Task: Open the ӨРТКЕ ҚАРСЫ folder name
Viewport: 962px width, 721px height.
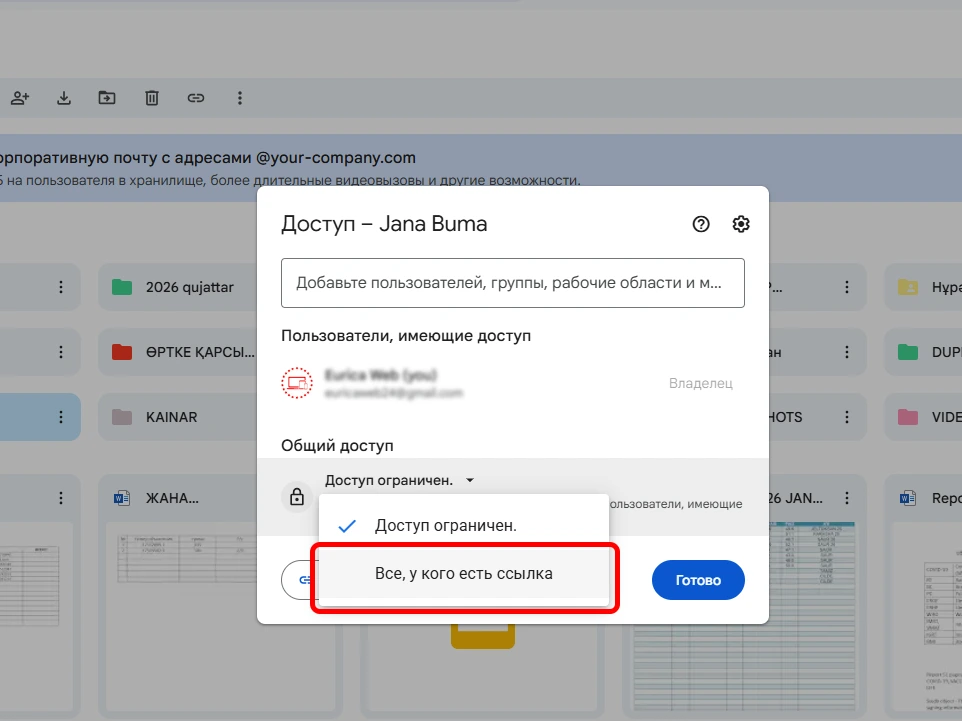Action: pos(200,352)
